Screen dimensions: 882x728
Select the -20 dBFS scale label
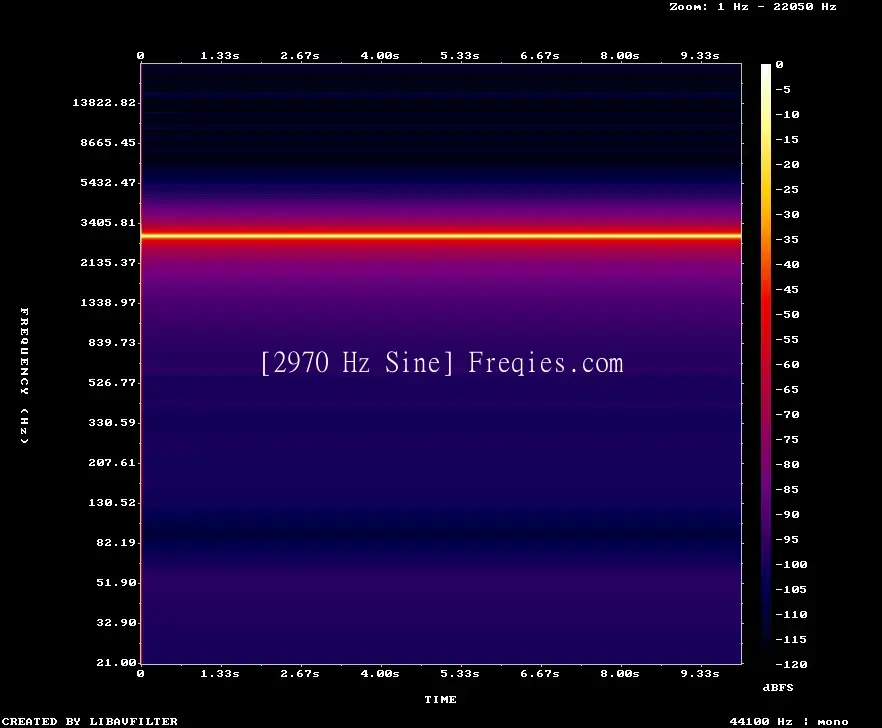[788, 165]
